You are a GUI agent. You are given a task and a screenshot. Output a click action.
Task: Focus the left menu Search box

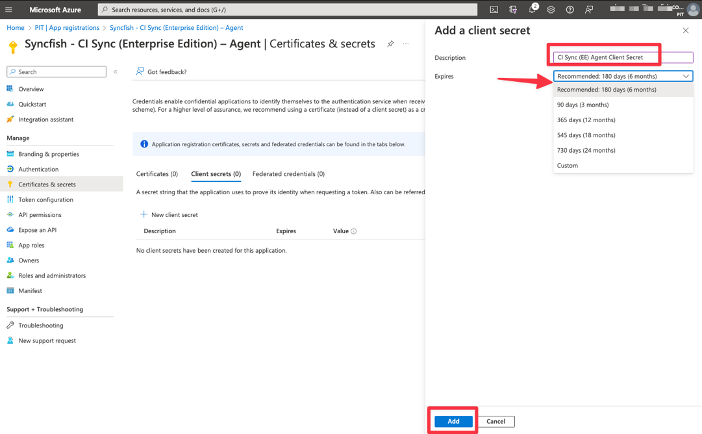[x=56, y=72]
